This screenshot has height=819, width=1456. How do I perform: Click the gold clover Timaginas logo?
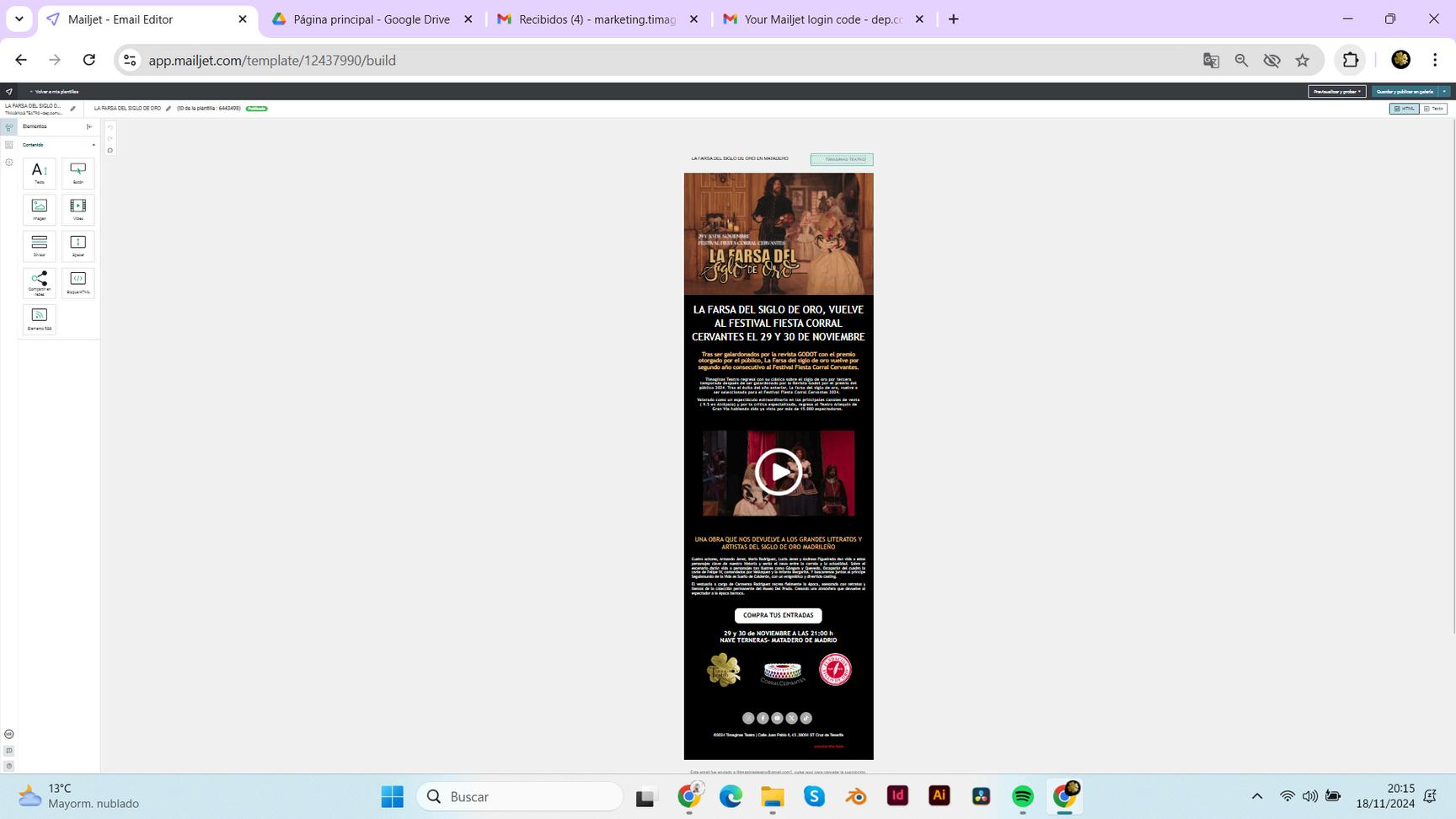pyautogui.click(x=724, y=671)
